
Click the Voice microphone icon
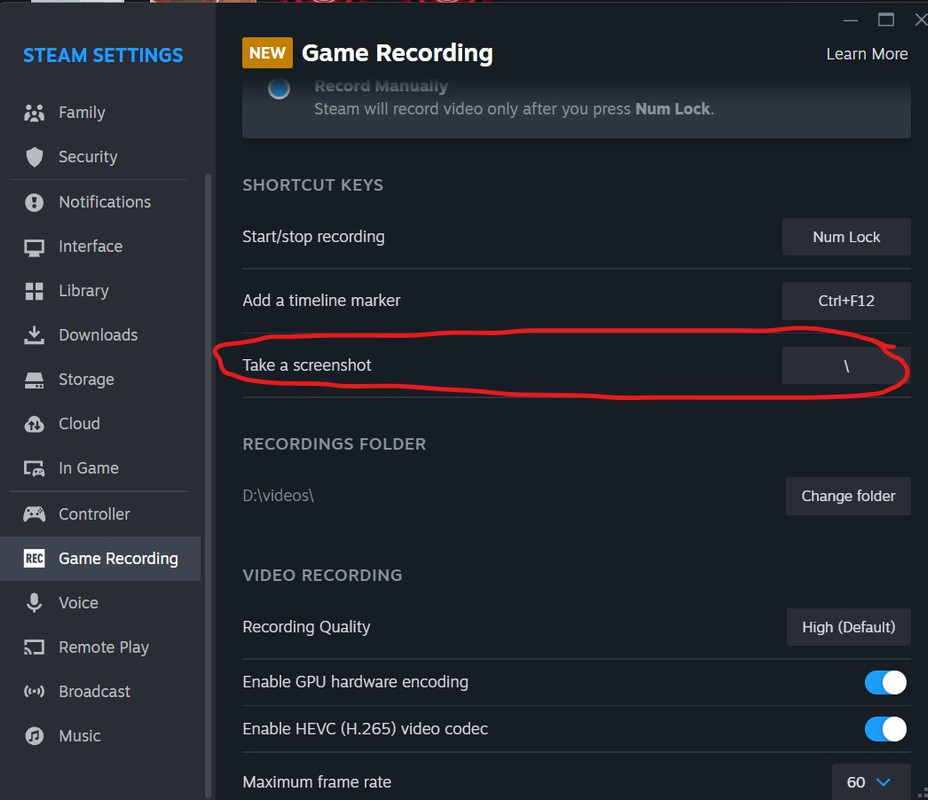click(x=34, y=602)
